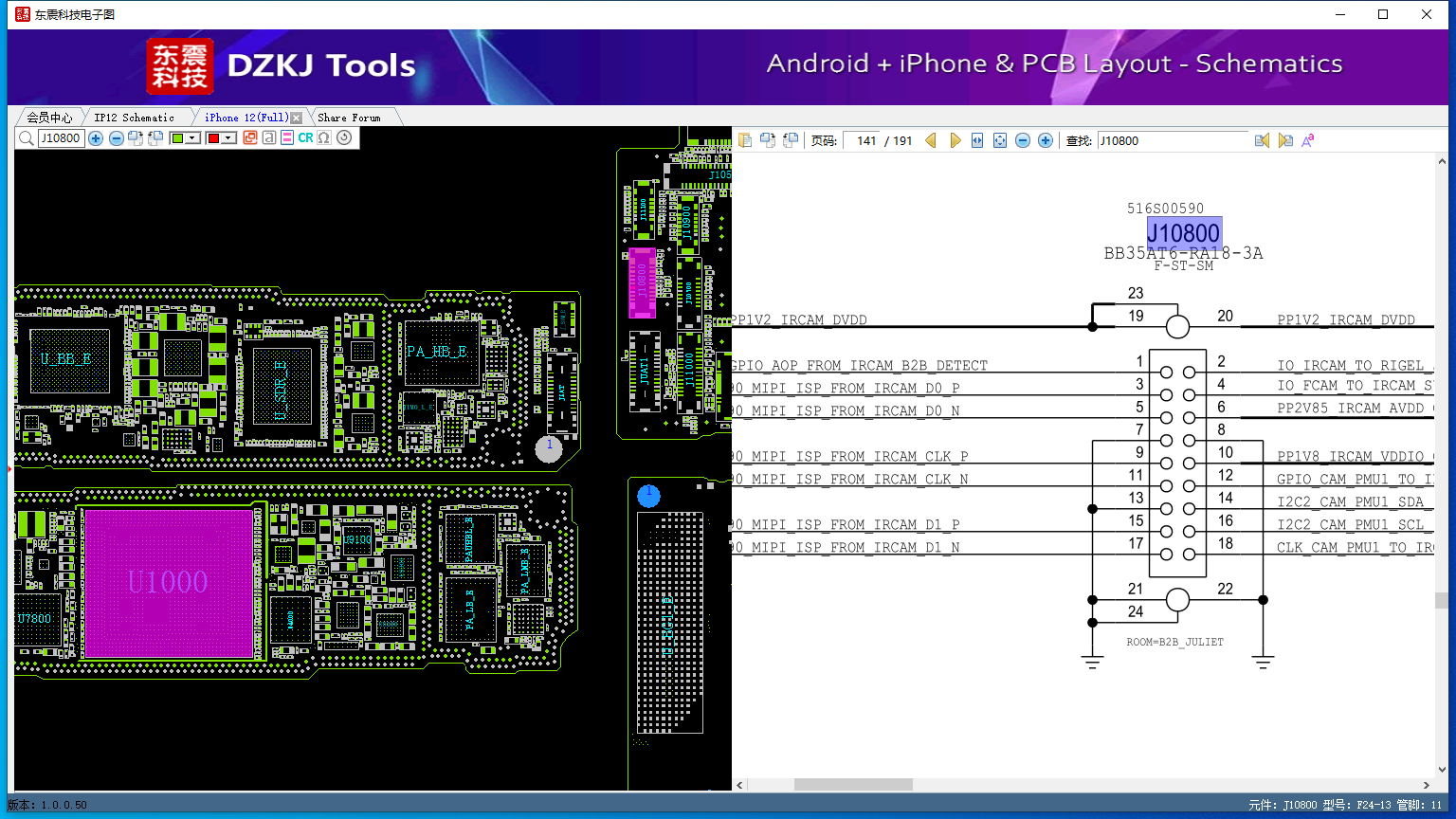This screenshot has width=1456, height=819.
Task: Click the circular refresh icon in PCB toolbar
Action: click(344, 138)
